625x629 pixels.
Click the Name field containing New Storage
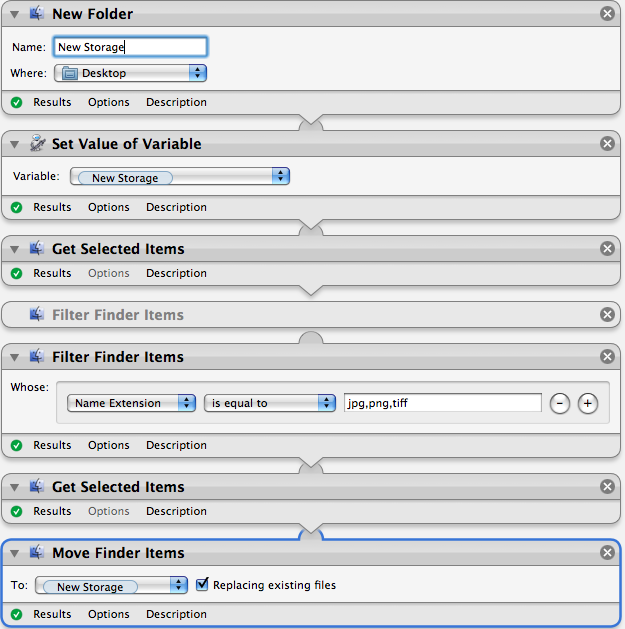pos(130,47)
